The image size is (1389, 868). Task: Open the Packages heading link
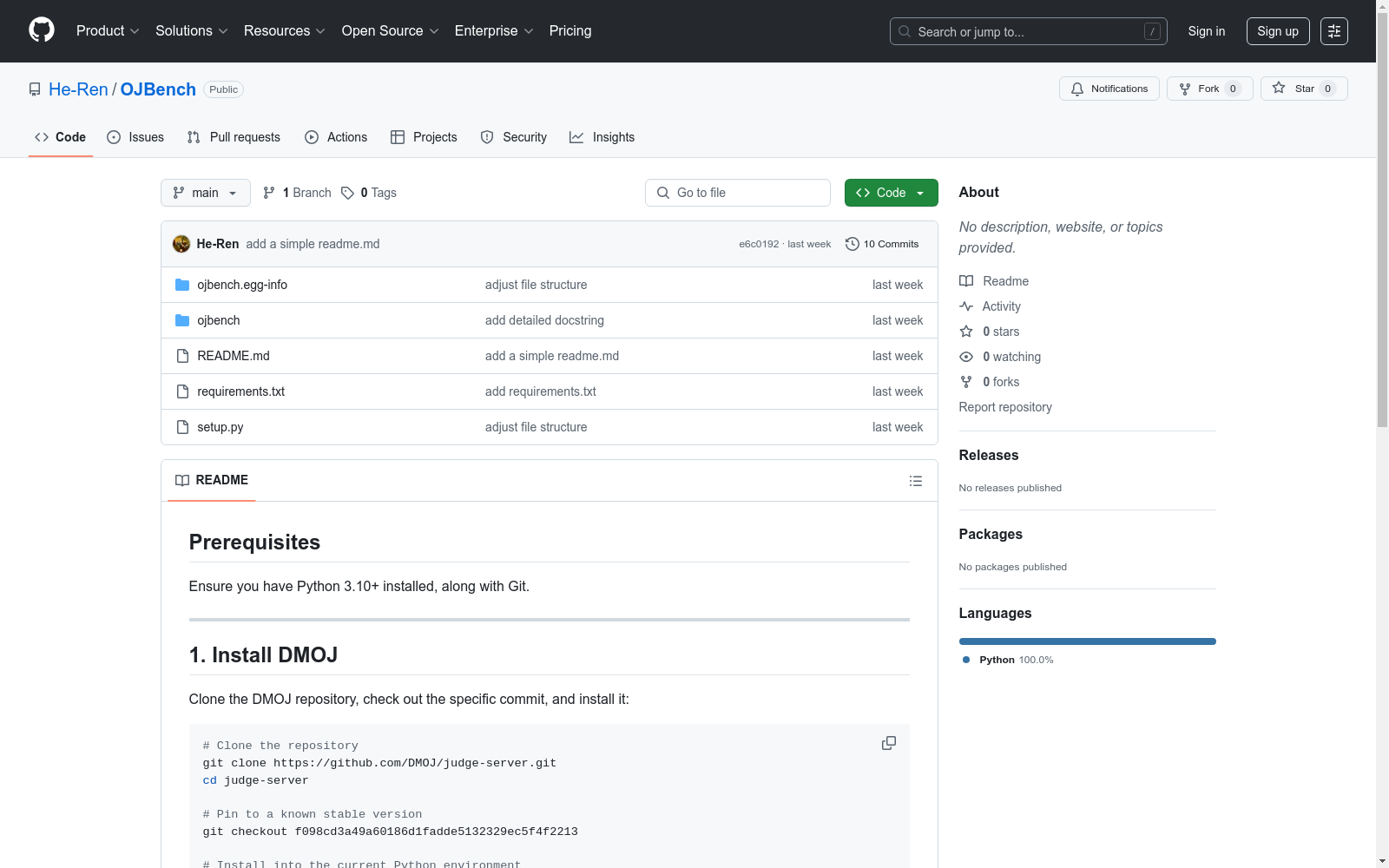(991, 534)
